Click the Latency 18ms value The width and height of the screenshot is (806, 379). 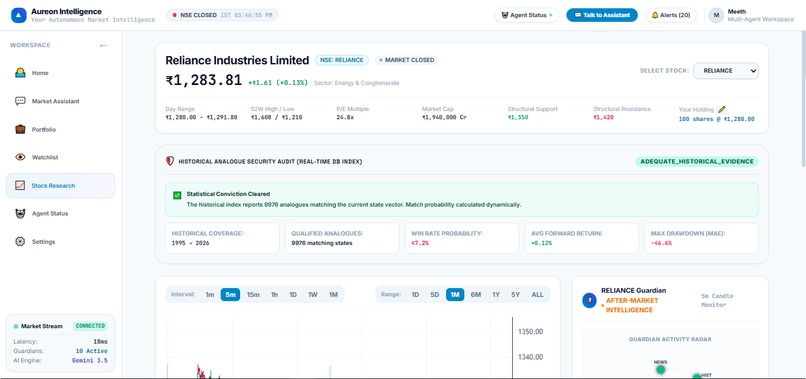tap(101, 342)
